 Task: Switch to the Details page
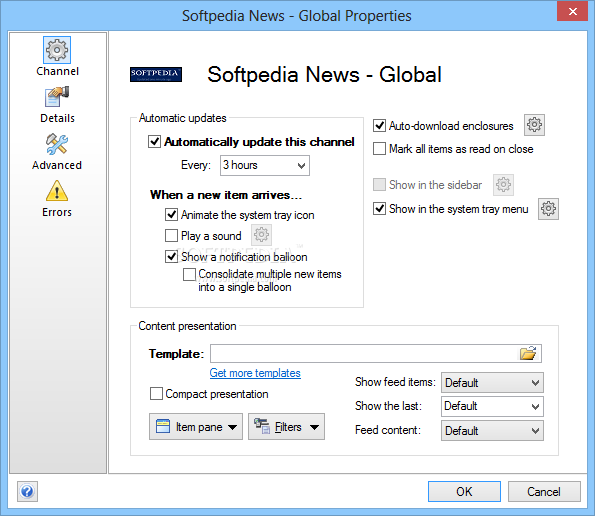point(57,104)
